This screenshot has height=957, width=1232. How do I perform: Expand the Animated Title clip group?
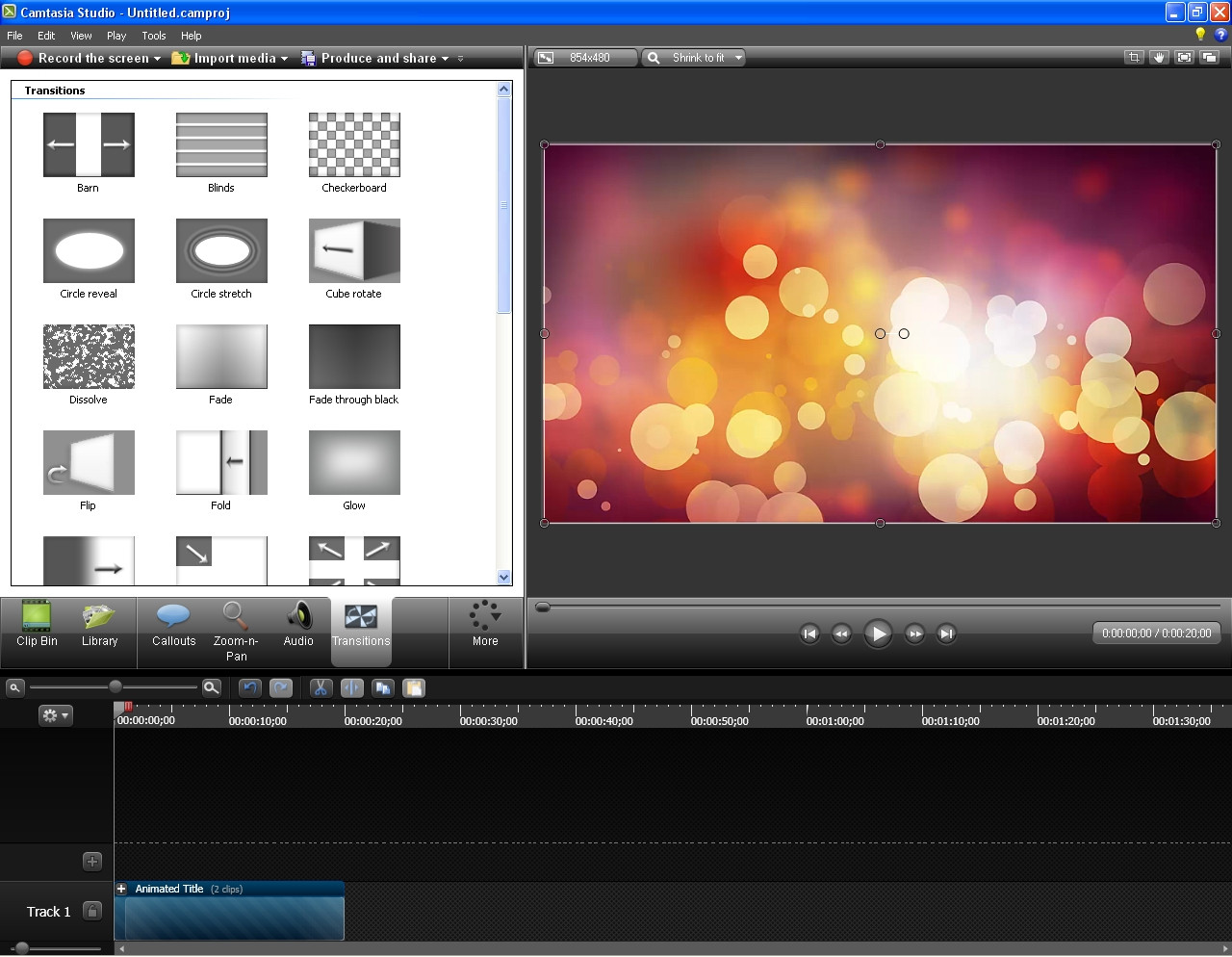[x=122, y=889]
